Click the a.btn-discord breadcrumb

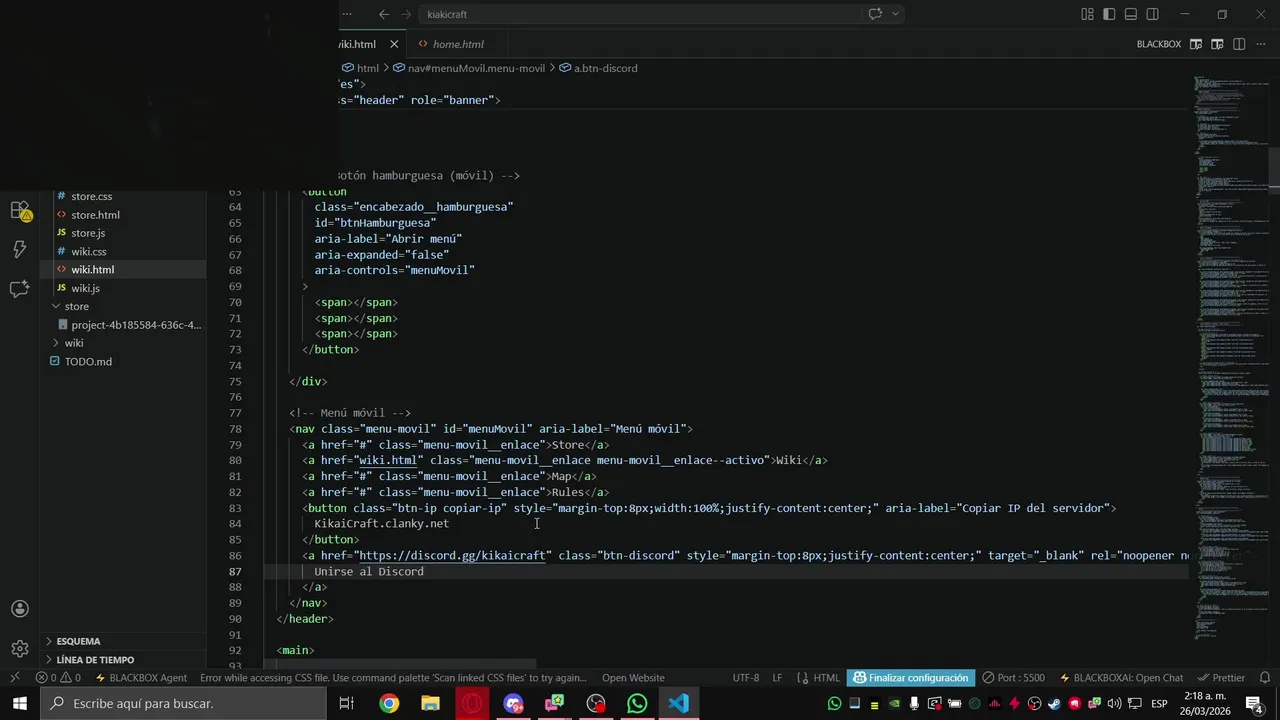coord(598,68)
